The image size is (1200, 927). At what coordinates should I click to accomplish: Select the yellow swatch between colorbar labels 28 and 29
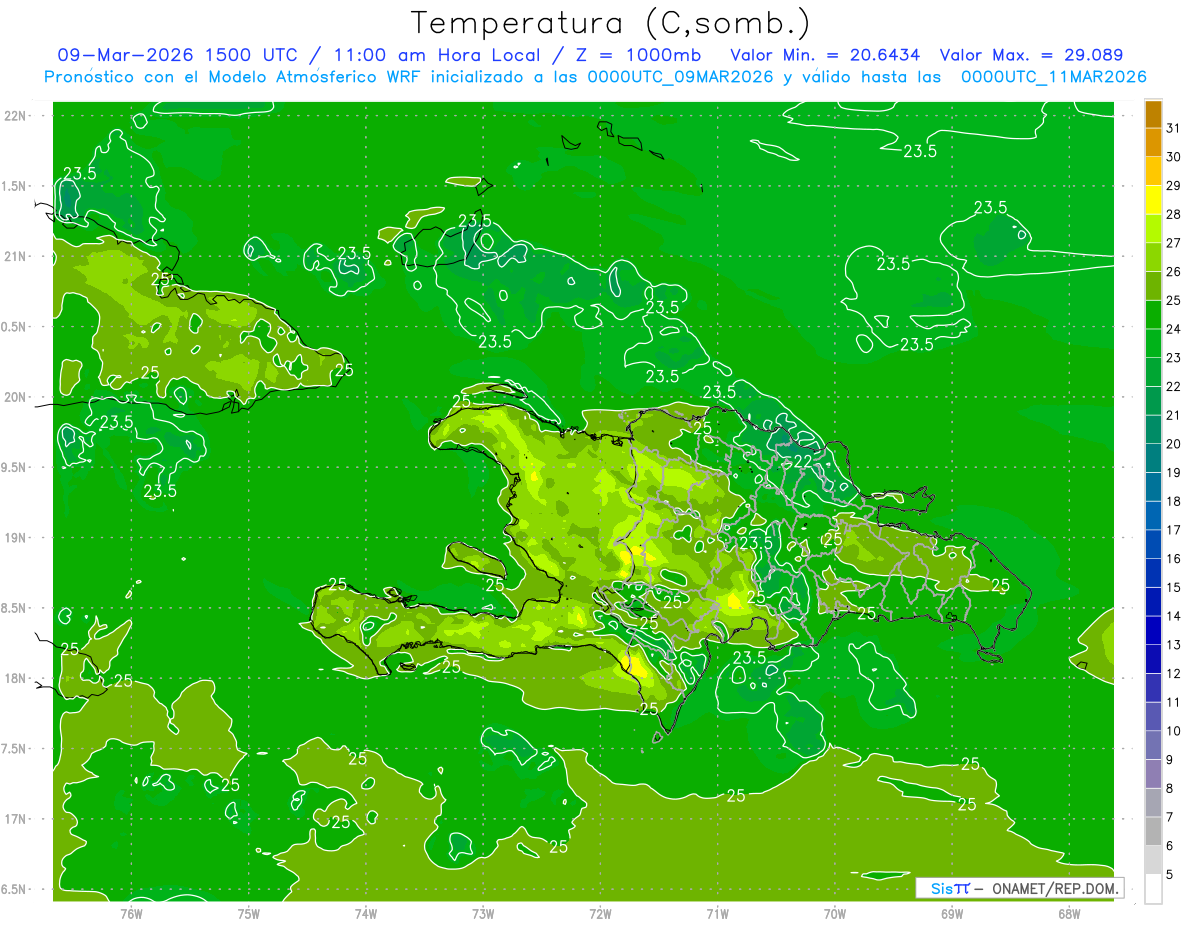(1153, 200)
